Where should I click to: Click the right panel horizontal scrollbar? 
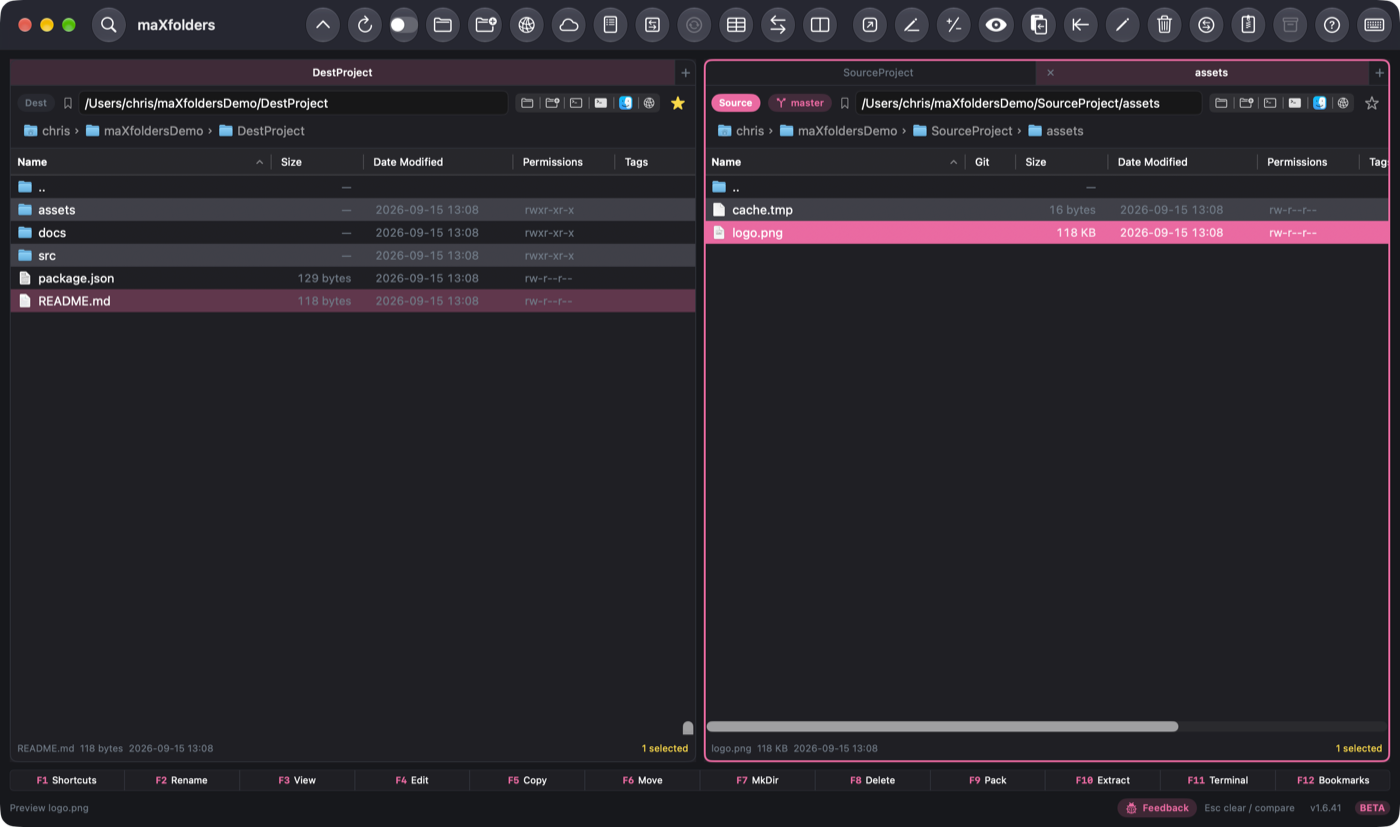(x=942, y=727)
